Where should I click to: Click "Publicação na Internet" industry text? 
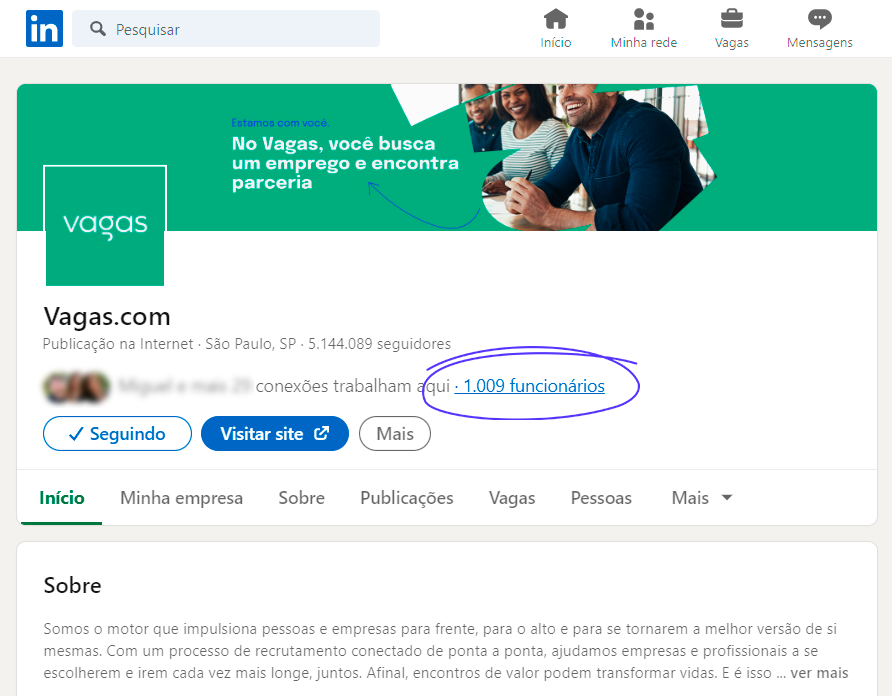118,344
